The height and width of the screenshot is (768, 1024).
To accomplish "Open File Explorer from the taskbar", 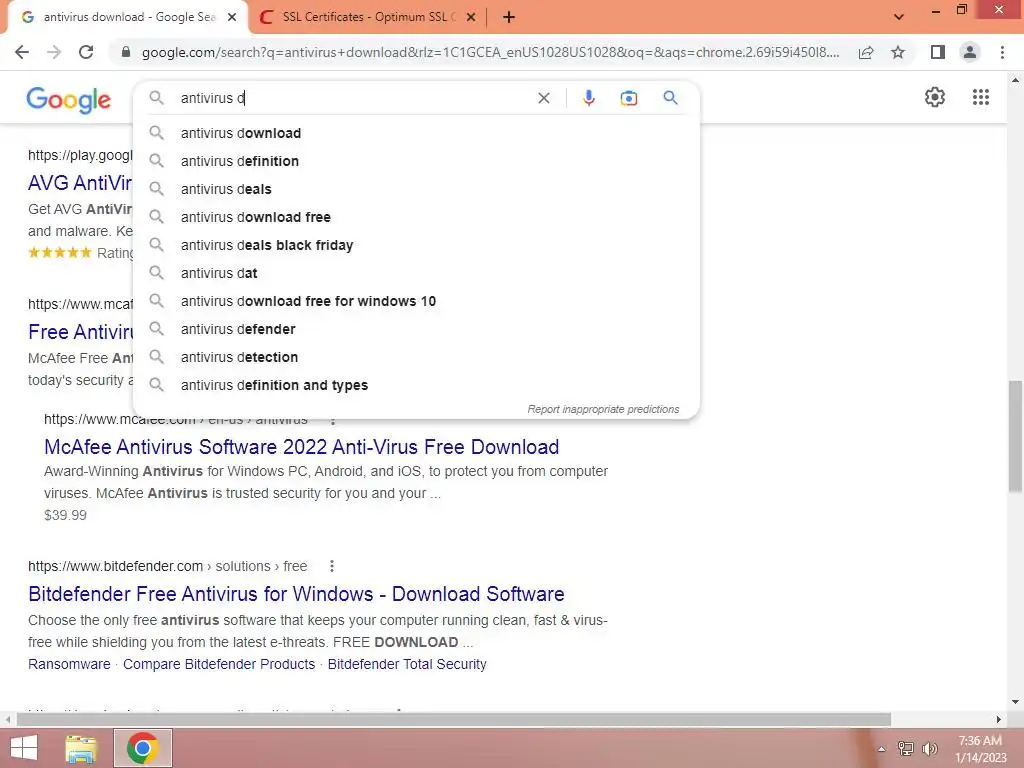I will coord(81,748).
